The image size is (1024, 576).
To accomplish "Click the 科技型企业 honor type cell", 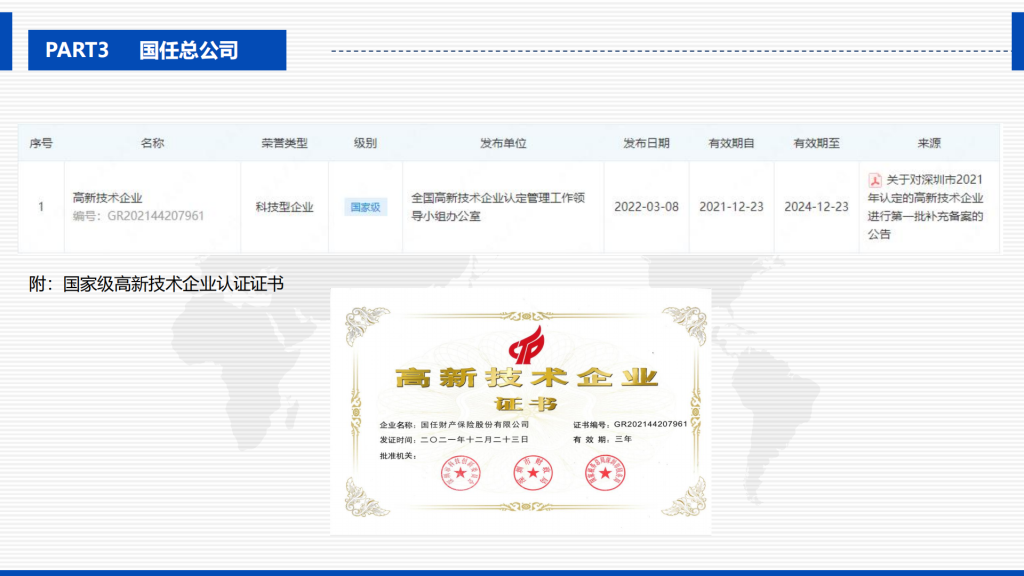I will click(284, 207).
